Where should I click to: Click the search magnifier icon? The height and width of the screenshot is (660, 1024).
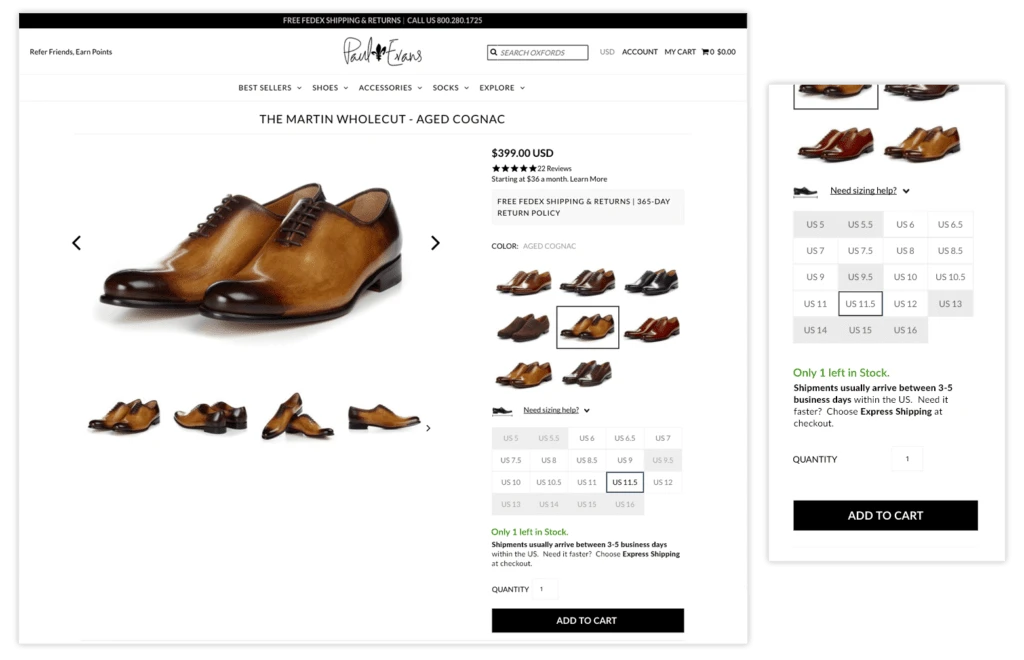pos(493,52)
